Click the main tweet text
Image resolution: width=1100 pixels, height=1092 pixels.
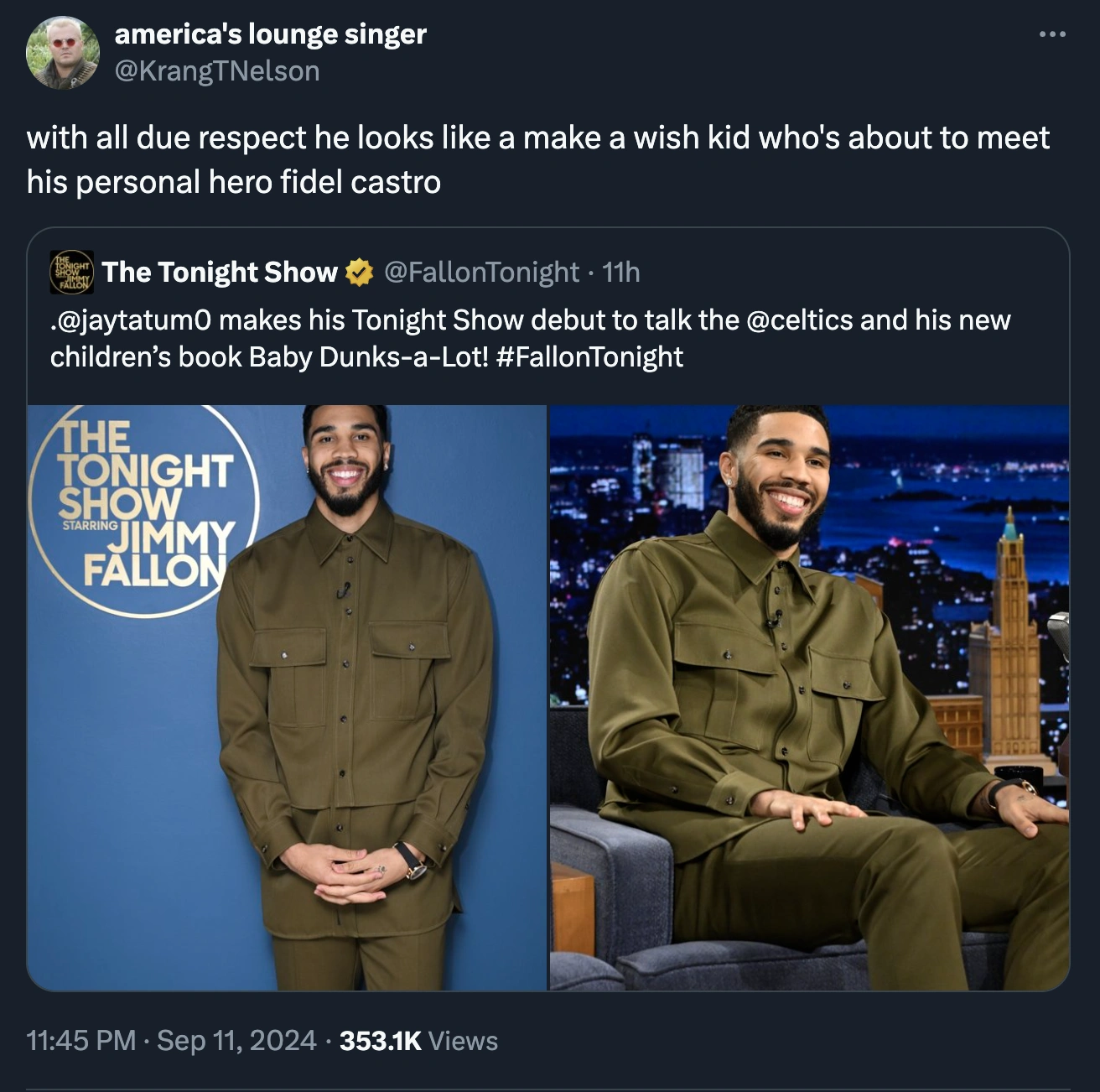(x=538, y=159)
